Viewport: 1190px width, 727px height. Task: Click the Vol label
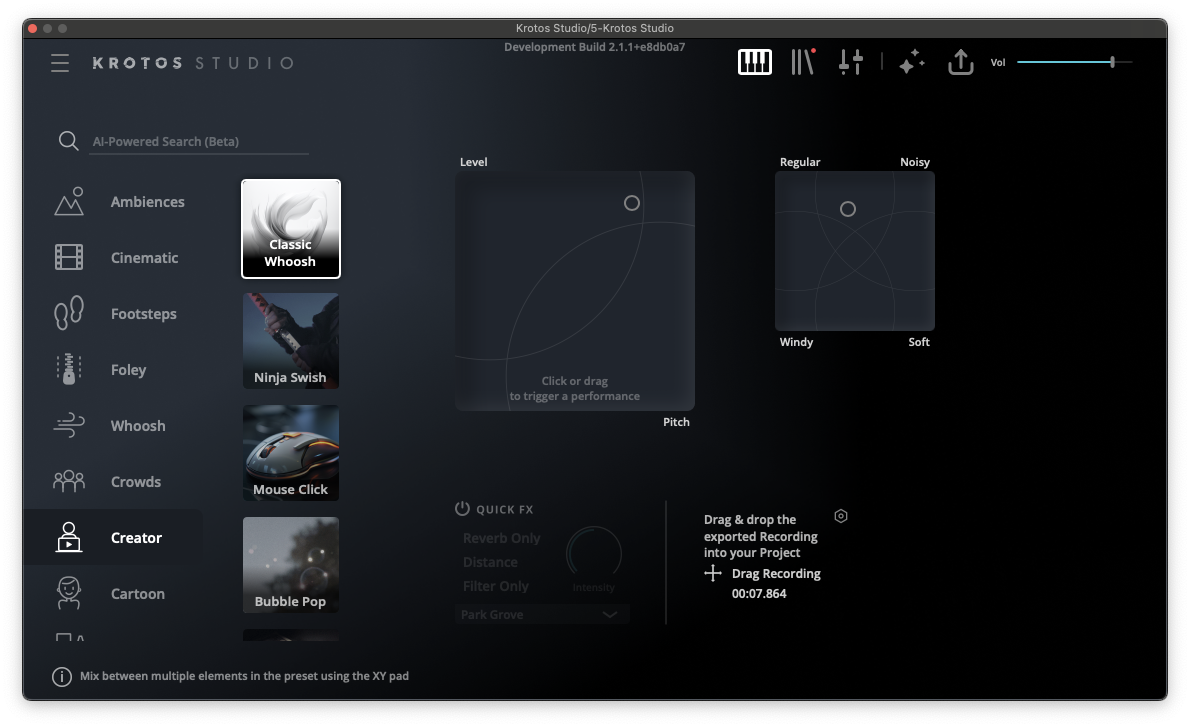click(997, 63)
